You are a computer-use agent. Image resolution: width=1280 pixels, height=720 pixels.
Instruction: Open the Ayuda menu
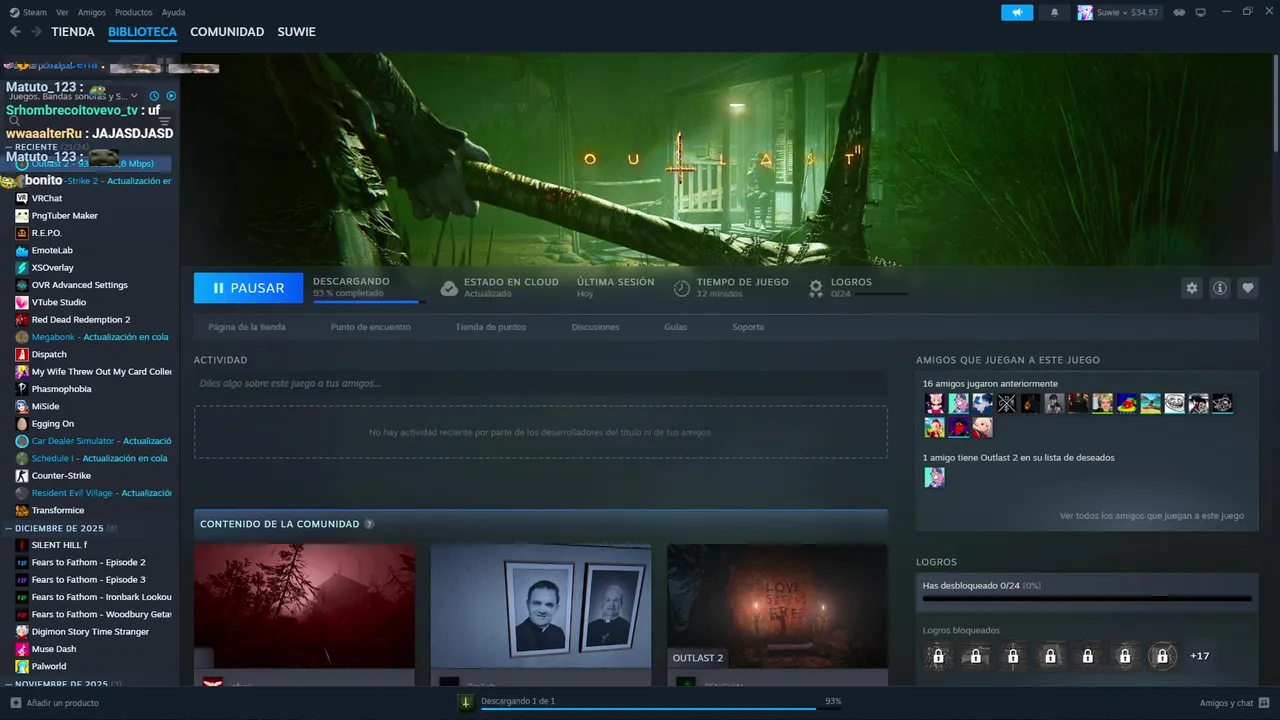point(173,12)
